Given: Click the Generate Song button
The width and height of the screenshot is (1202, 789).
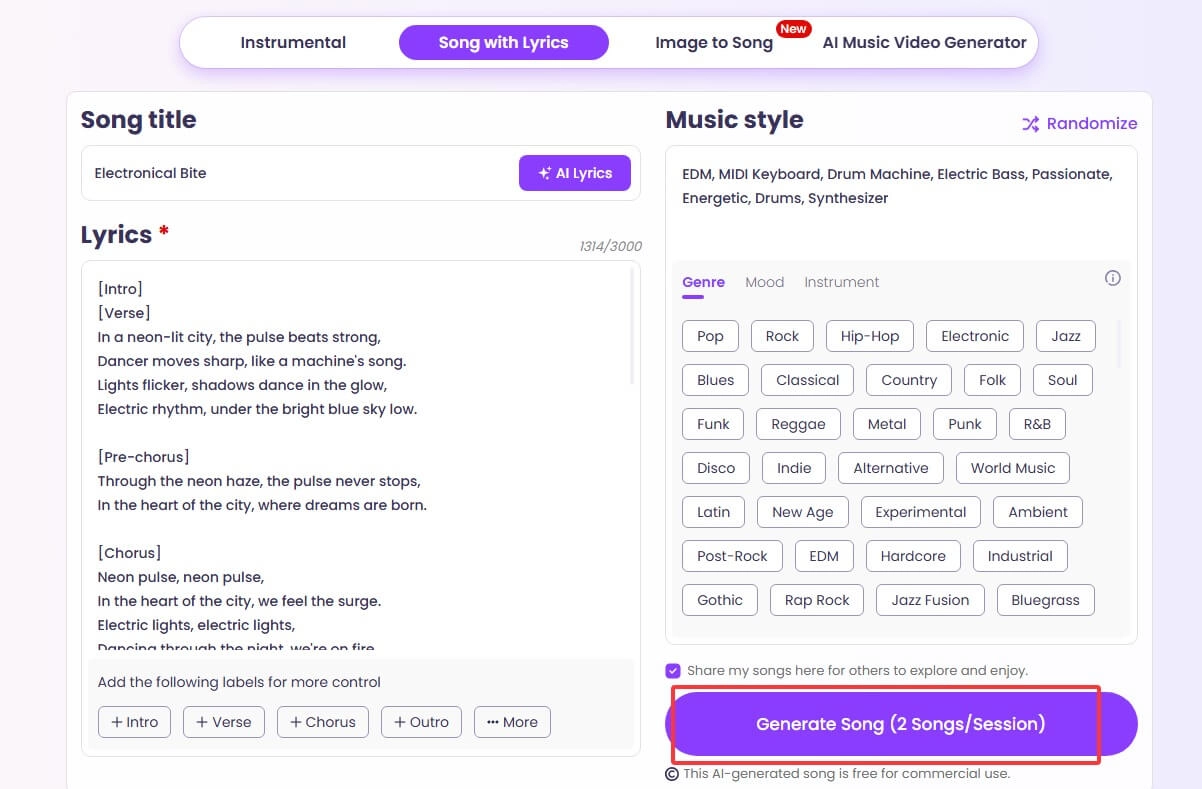Looking at the screenshot, I should pos(901,724).
